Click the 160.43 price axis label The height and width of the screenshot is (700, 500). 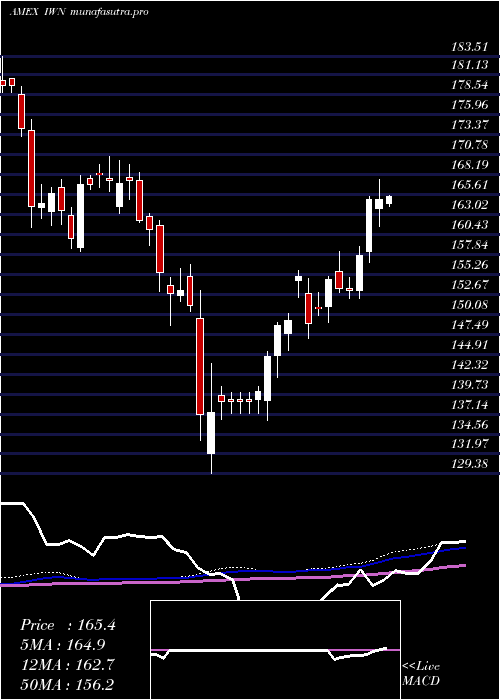469,225
